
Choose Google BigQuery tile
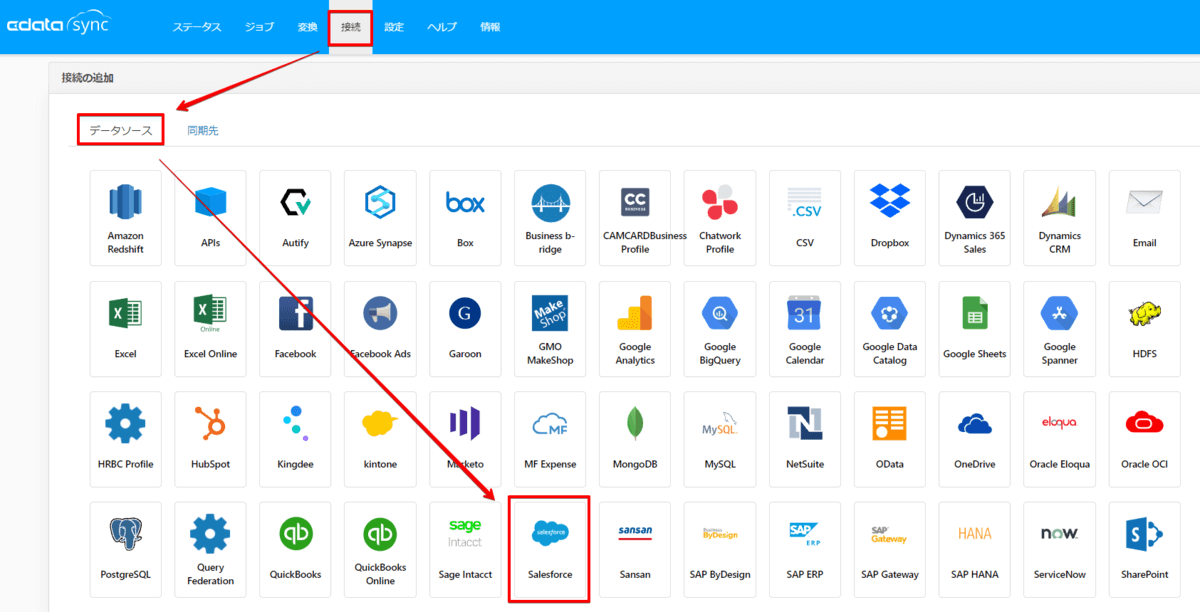click(x=721, y=329)
